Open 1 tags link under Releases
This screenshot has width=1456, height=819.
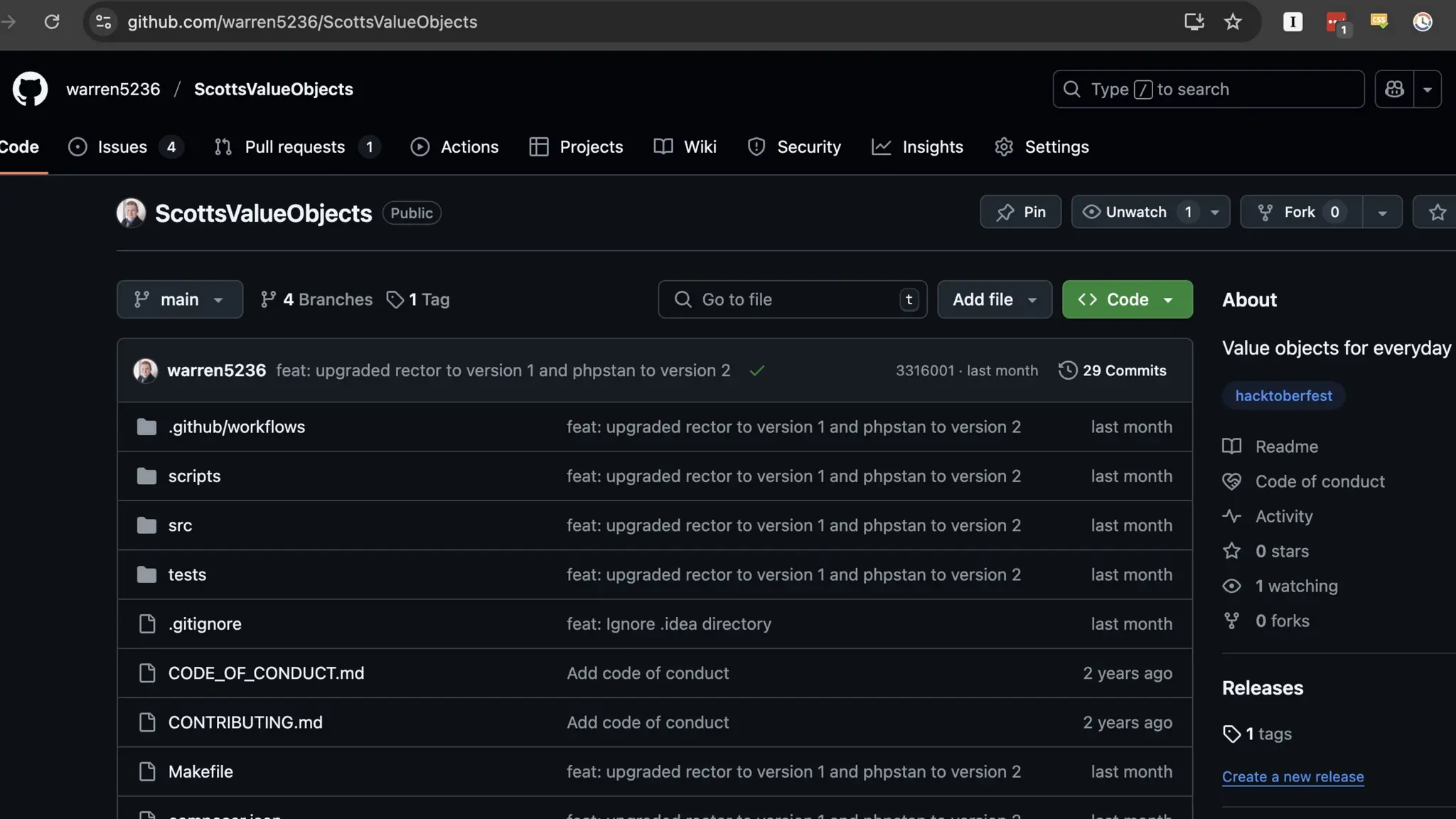1257,734
